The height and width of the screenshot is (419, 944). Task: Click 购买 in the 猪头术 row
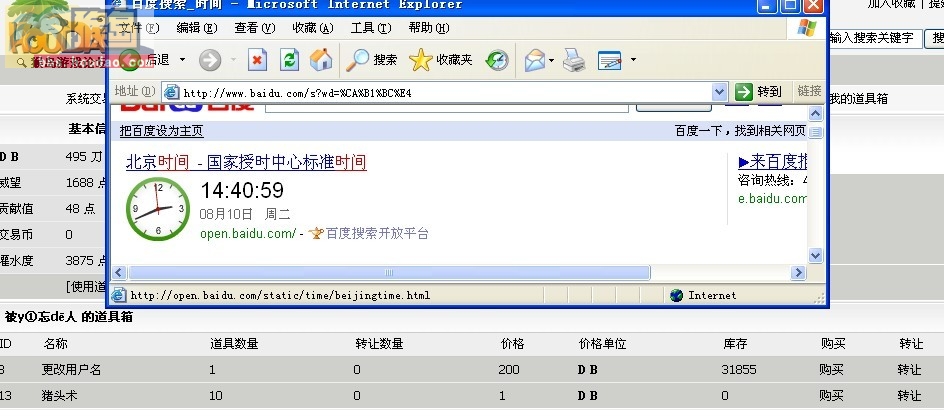(831, 396)
